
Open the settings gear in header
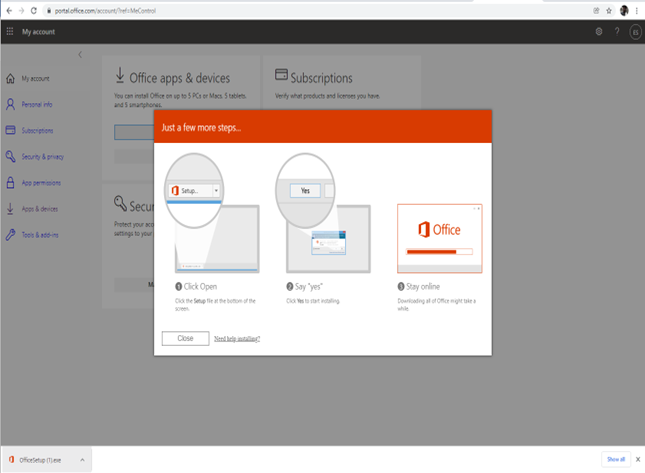click(x=599, y=32)
